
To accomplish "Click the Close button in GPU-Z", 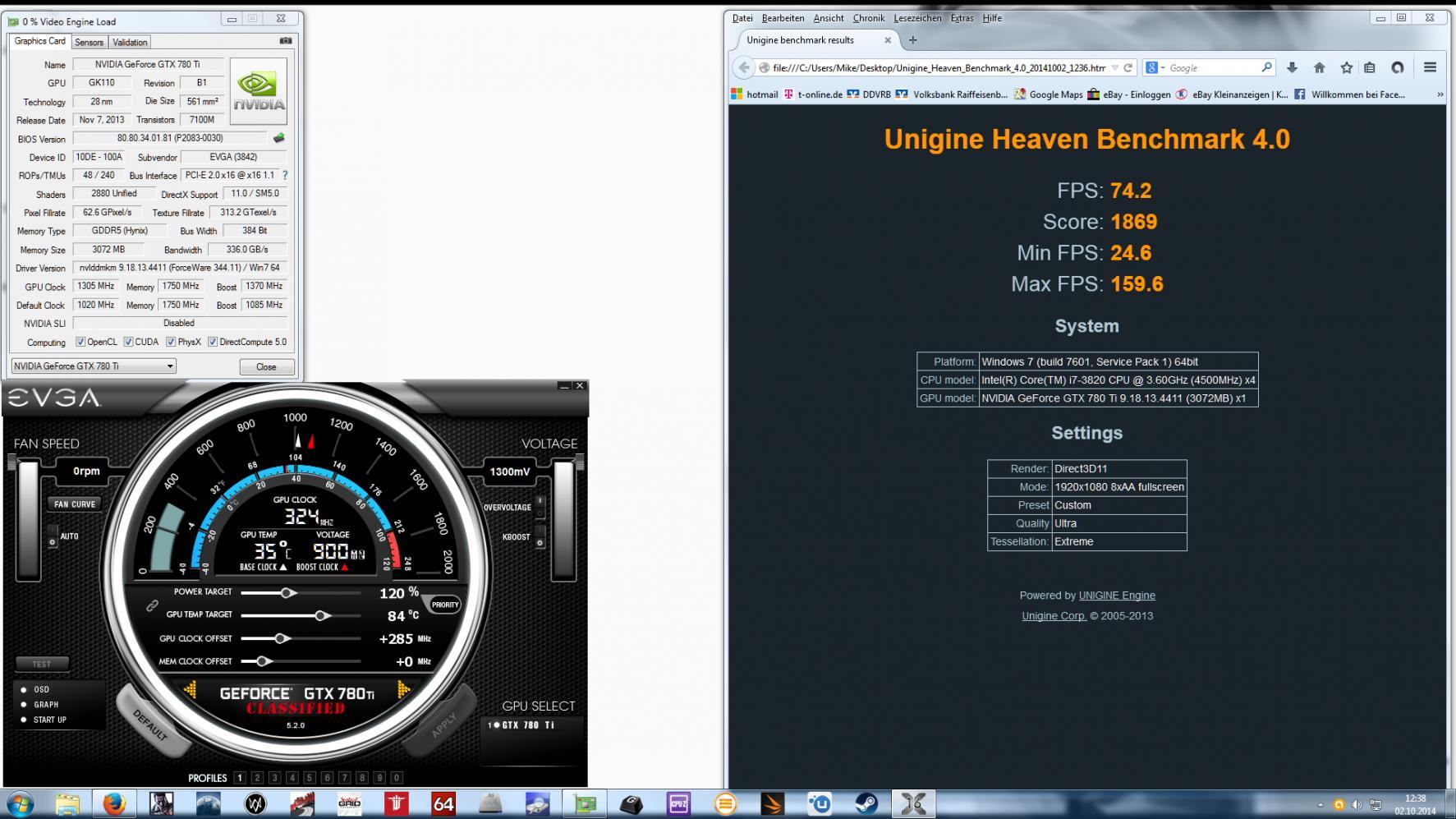I will point(267,366).
